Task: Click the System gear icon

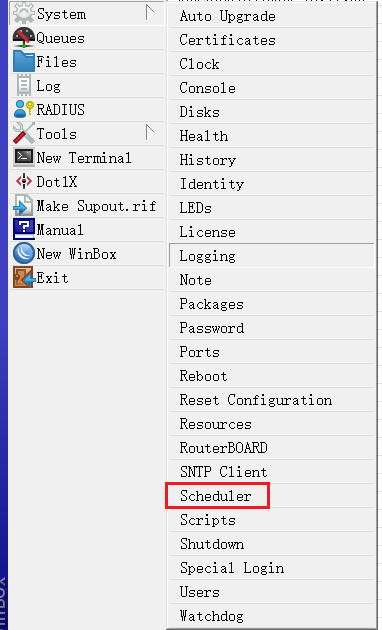Action: [24, 14]
